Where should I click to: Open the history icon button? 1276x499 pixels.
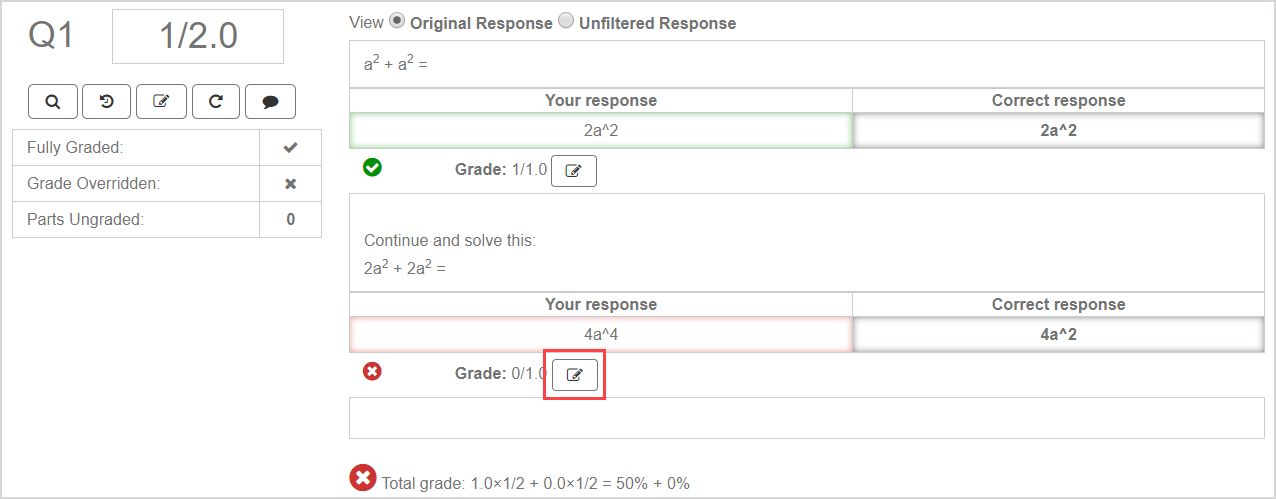coord(107,101)
